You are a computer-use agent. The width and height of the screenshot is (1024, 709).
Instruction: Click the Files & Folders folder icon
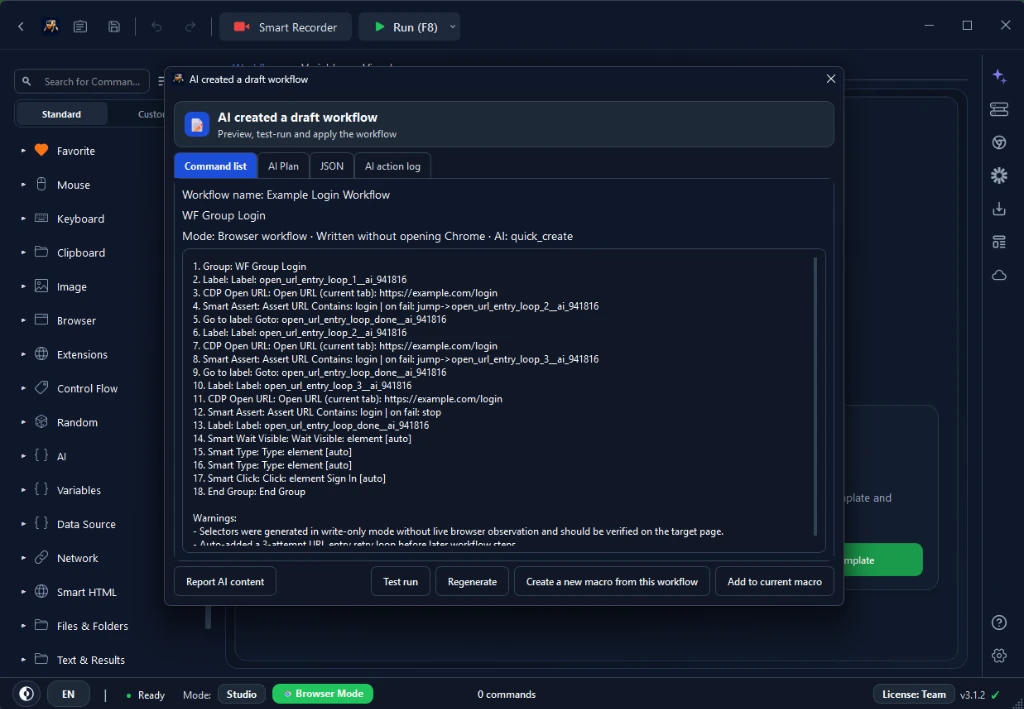coord(41,625)
